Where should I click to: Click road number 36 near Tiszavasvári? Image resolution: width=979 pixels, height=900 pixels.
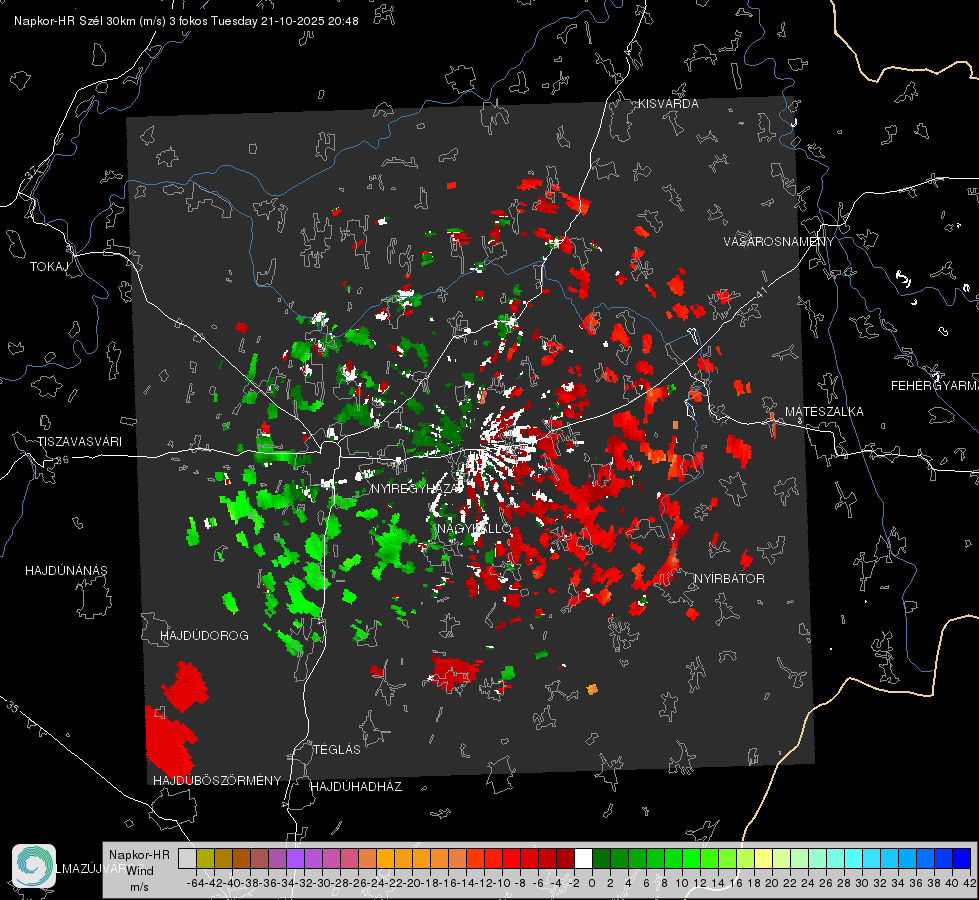62,460
